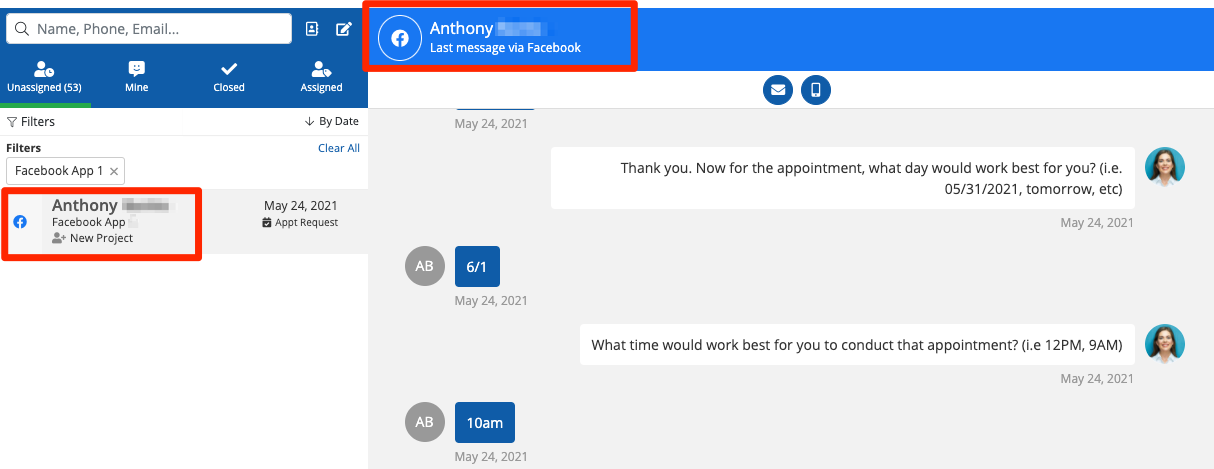Open the Mine tab
The width and height of the screenshot is (1214, 469).
click(137, 77)
